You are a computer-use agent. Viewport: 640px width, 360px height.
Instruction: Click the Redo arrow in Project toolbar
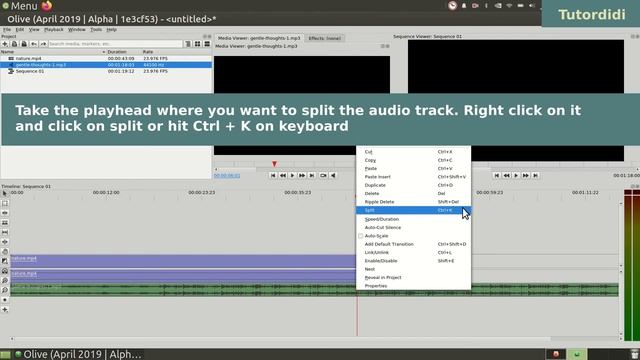tap(43, 44)
